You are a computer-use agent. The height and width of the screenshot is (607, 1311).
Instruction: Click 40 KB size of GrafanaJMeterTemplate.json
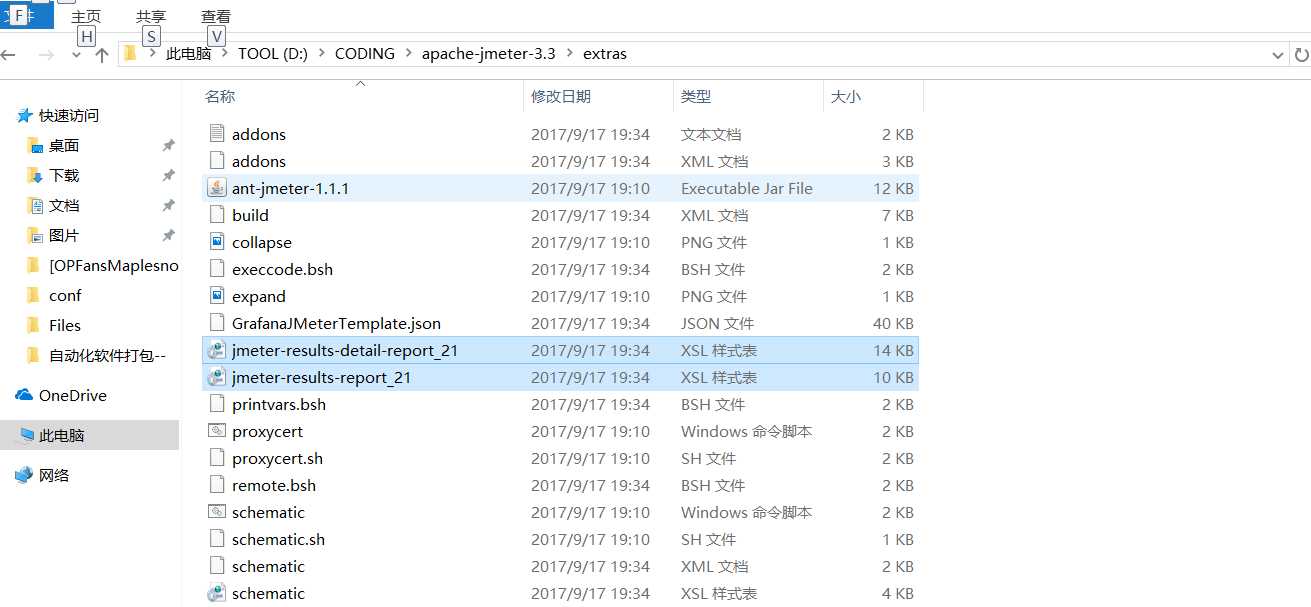pos(893,323)
